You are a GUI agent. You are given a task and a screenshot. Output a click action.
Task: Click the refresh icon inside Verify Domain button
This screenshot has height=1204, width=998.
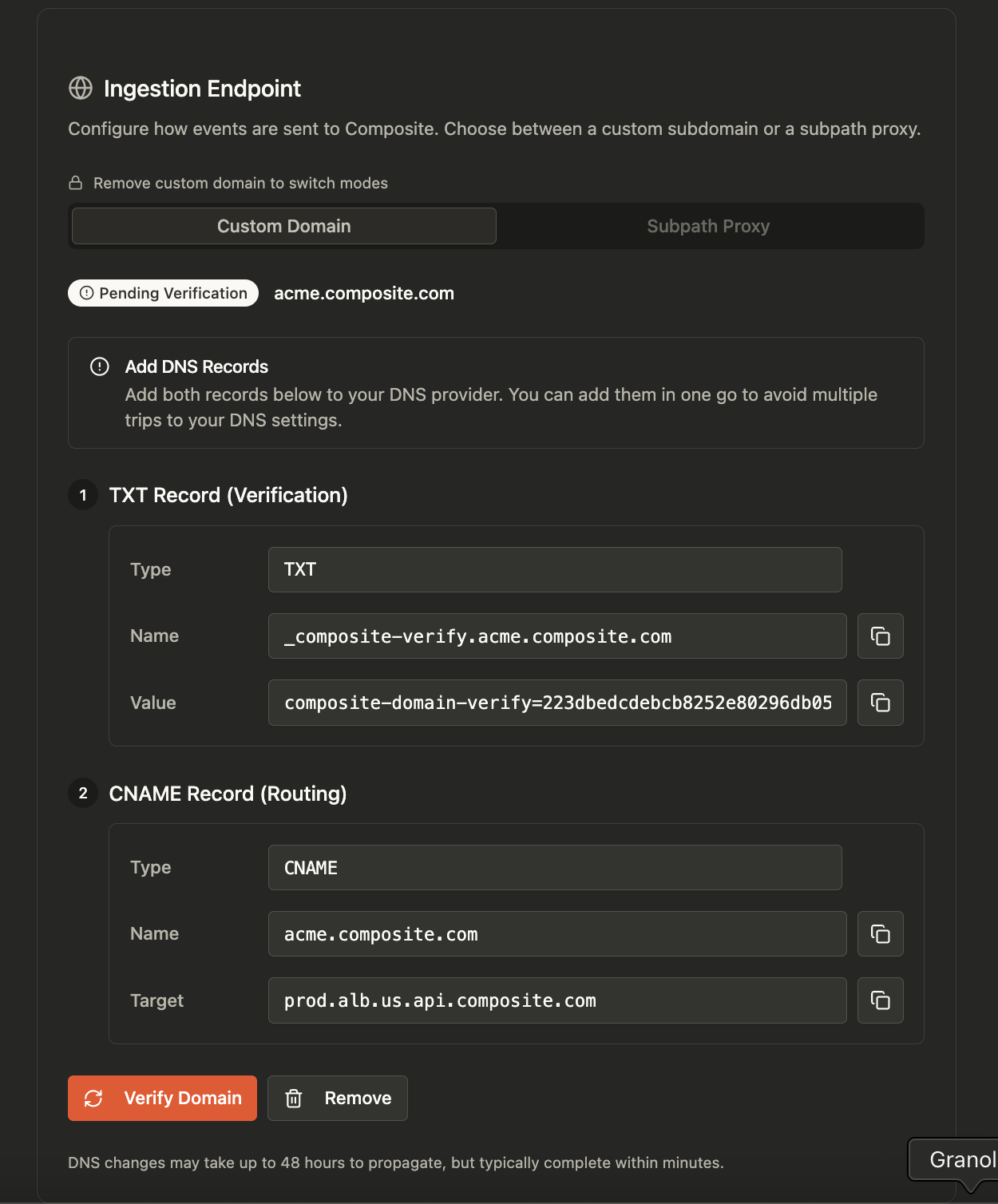[93, 1098]
